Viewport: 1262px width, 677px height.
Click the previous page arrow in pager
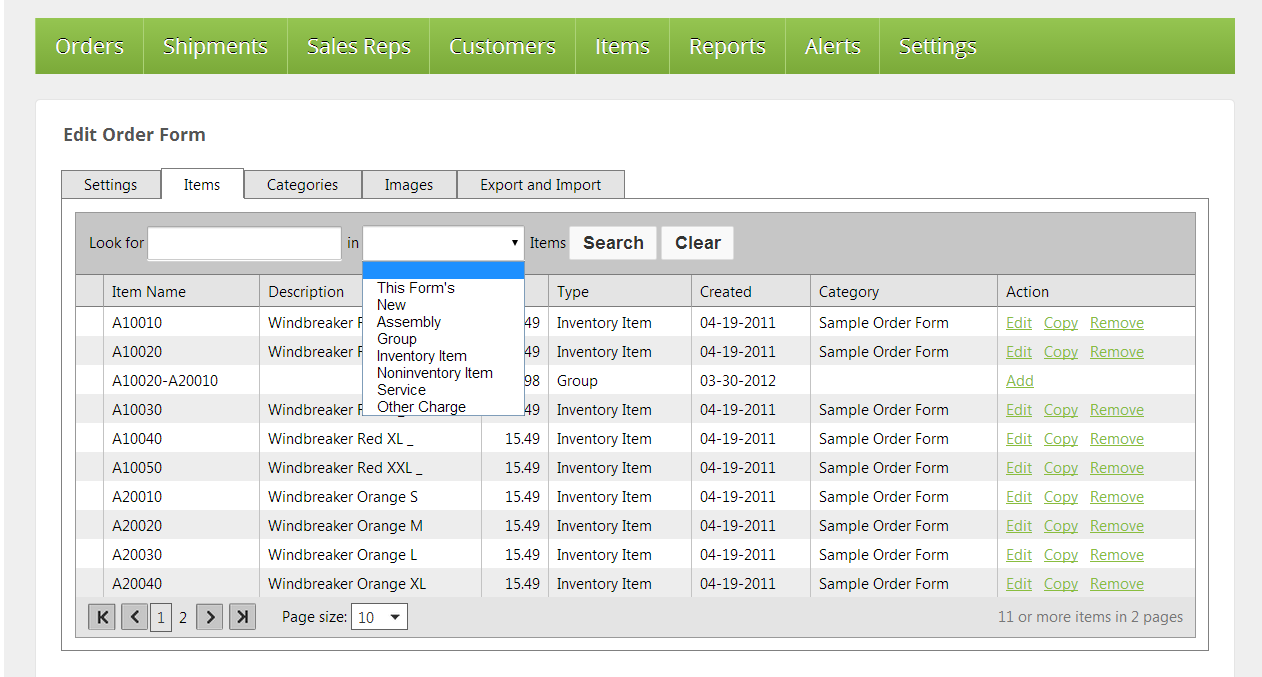click(135, 617)
